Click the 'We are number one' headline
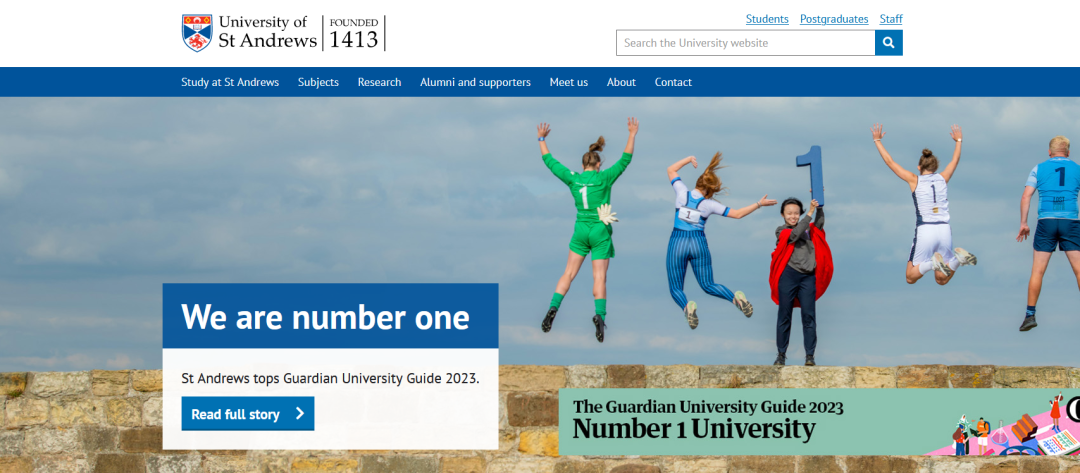This screenshot has width=1080, height=473. pyautogui.click(x=325, y=317)
